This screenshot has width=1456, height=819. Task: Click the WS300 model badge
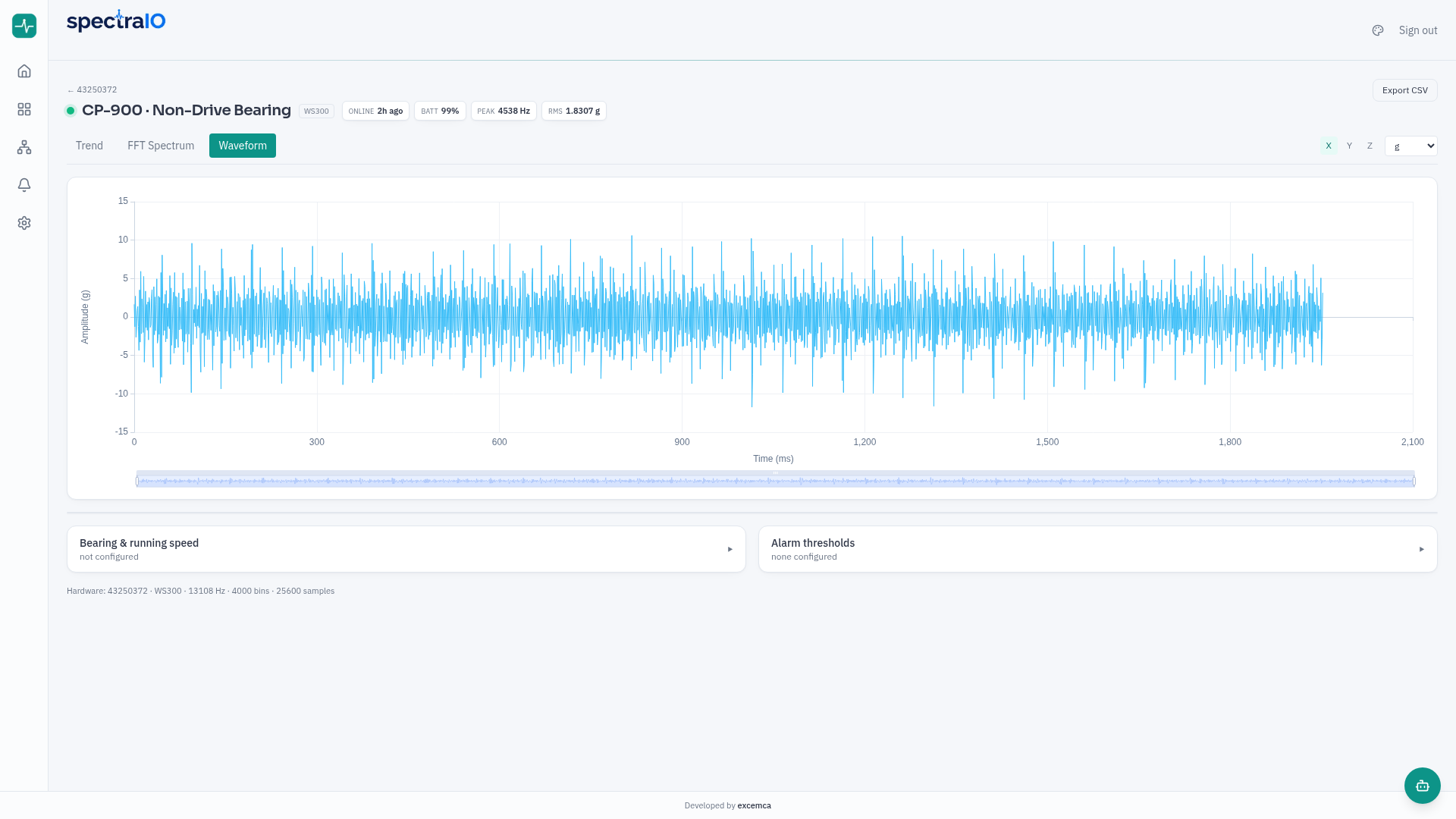316,111
